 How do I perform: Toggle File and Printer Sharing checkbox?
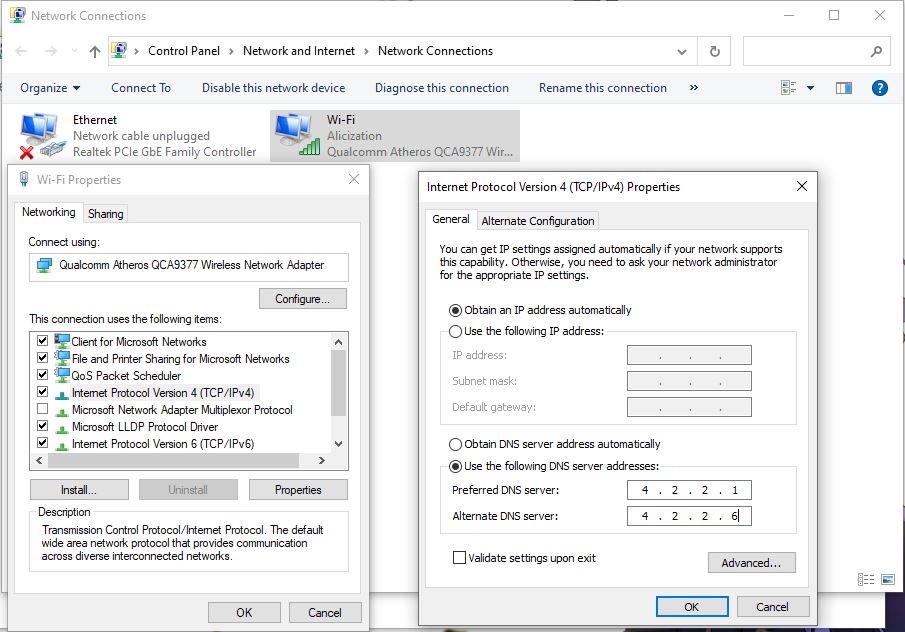tap(42, 357)
